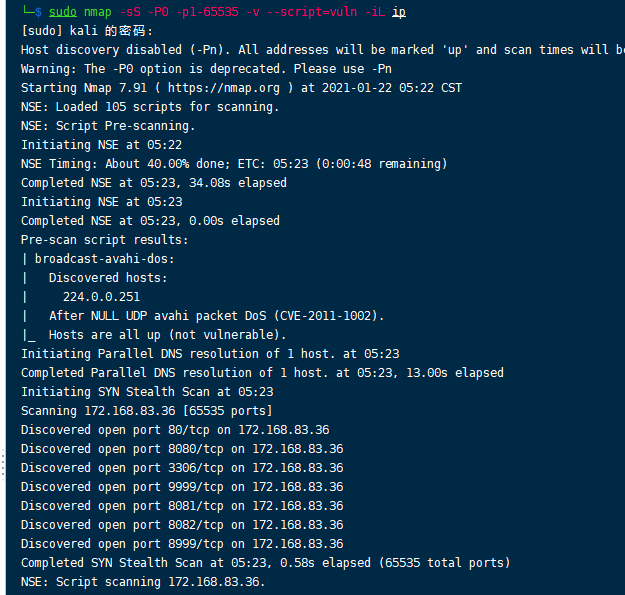Image resolution: width=625 pixels, height=595 pixels.
Task: Click the open port 80/tcp line
Action: point(175,430)
